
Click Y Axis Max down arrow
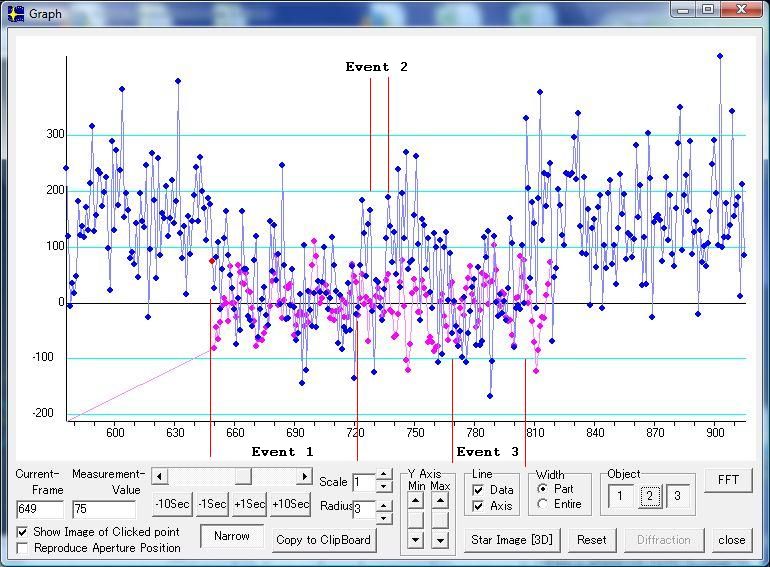point(440,540)
